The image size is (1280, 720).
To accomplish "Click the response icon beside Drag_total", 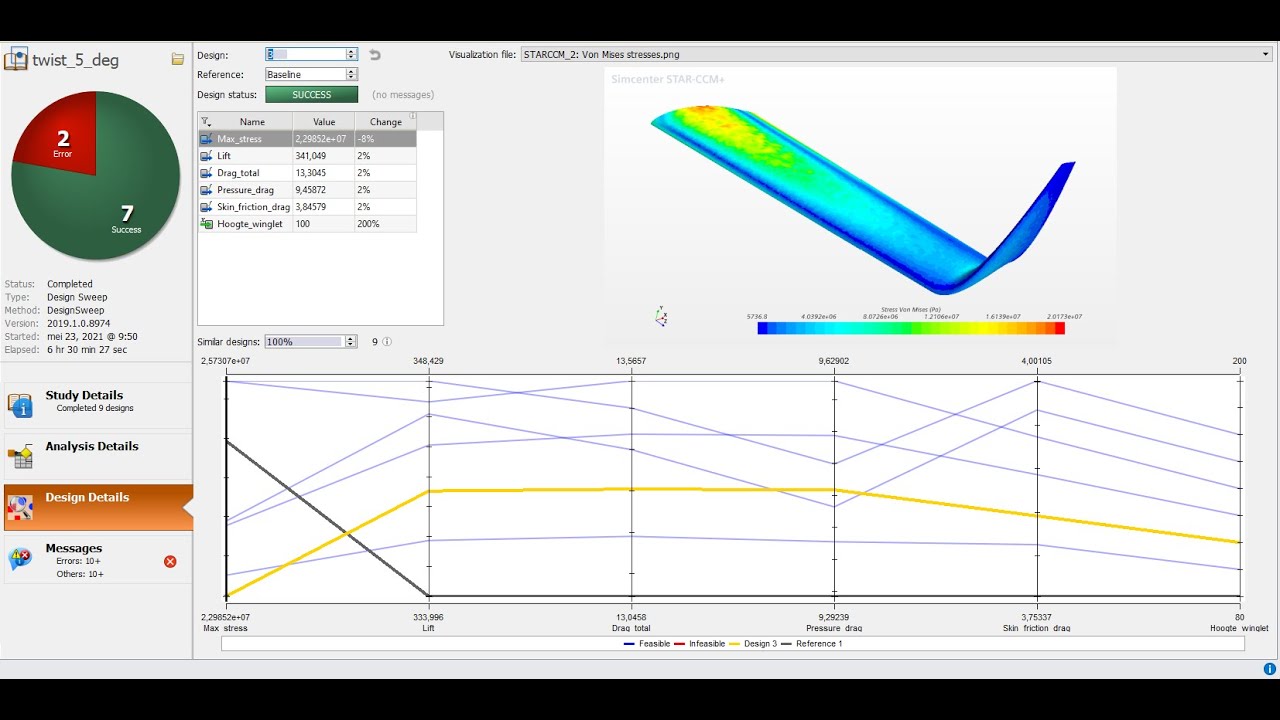I will click(x=206, y=173).
